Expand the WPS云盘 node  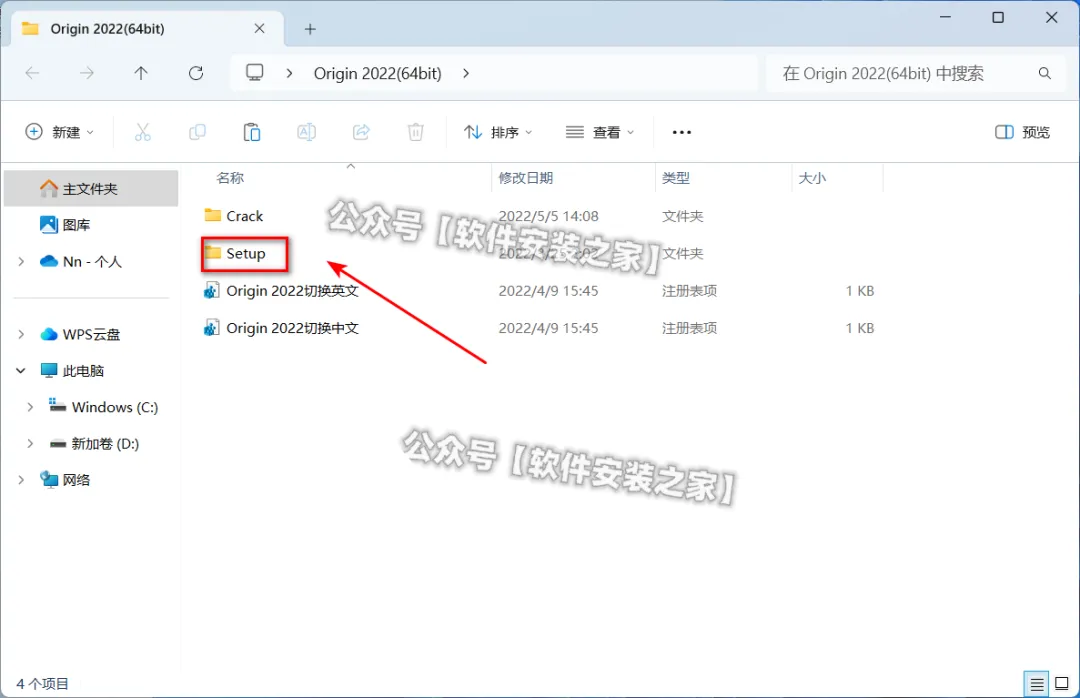[21, 334]
